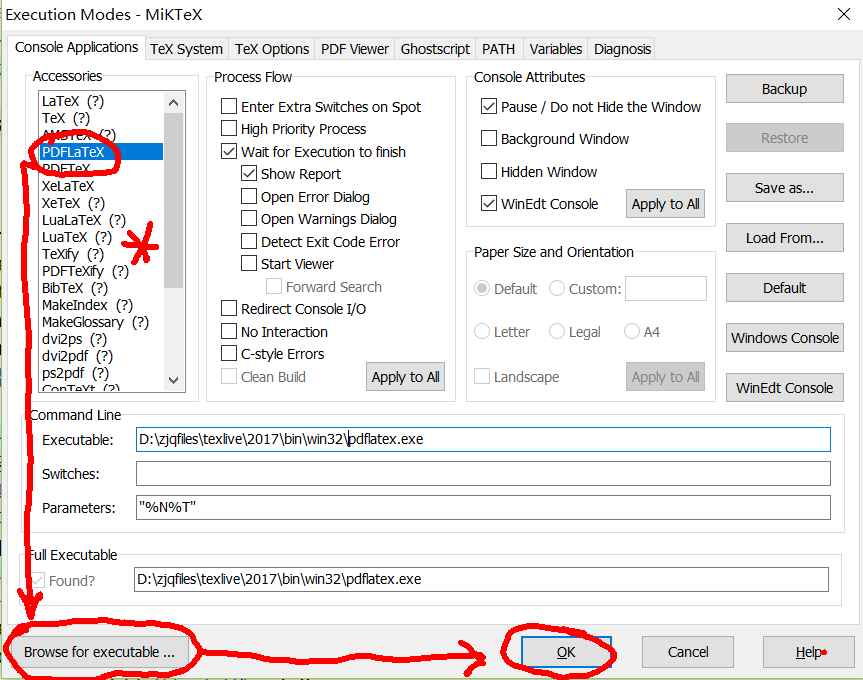Select dvi2pdf in Accessories list
The height and width of the screenshot is (680, 863).
pyautogui.click(x=101, y=357)
